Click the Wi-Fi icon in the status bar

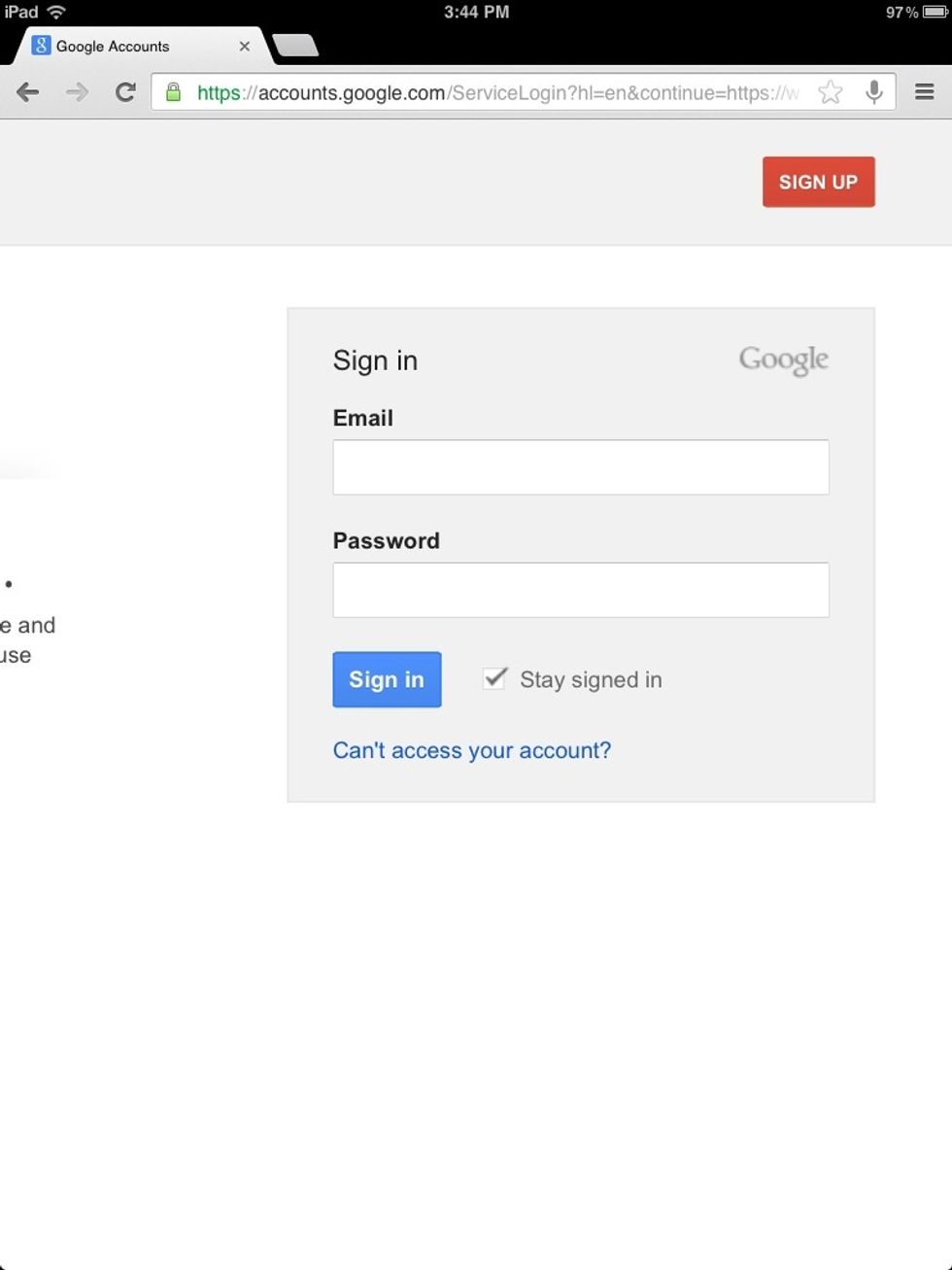pos(53,12)
